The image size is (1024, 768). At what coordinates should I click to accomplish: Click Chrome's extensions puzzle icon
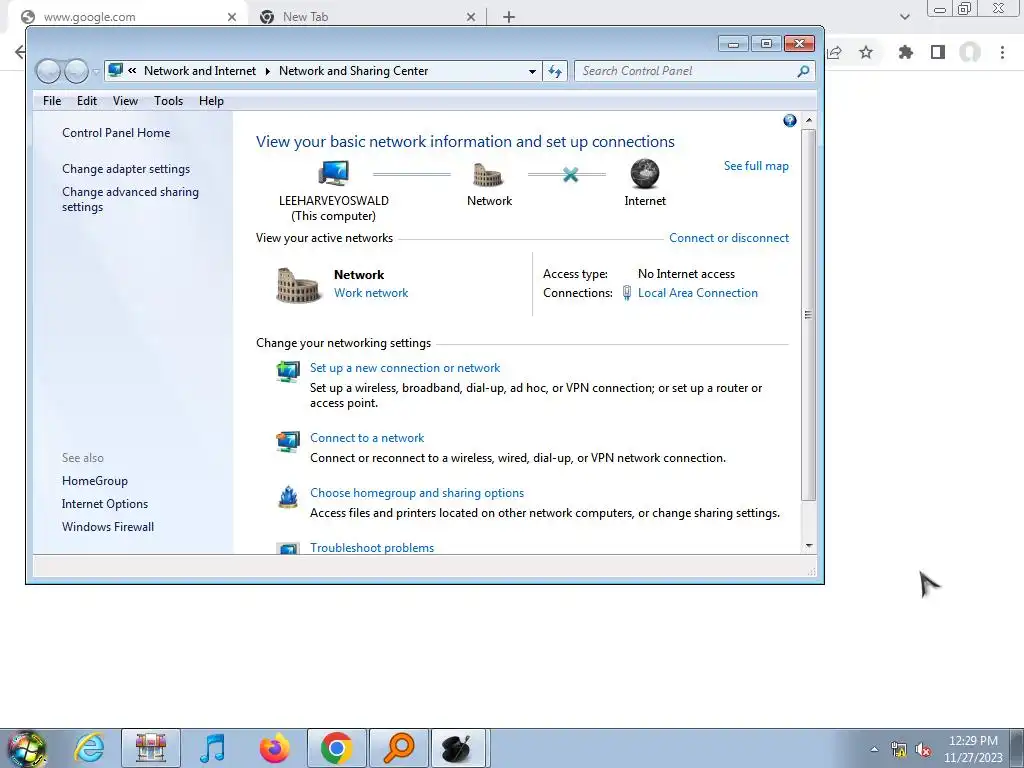point(905,52)
